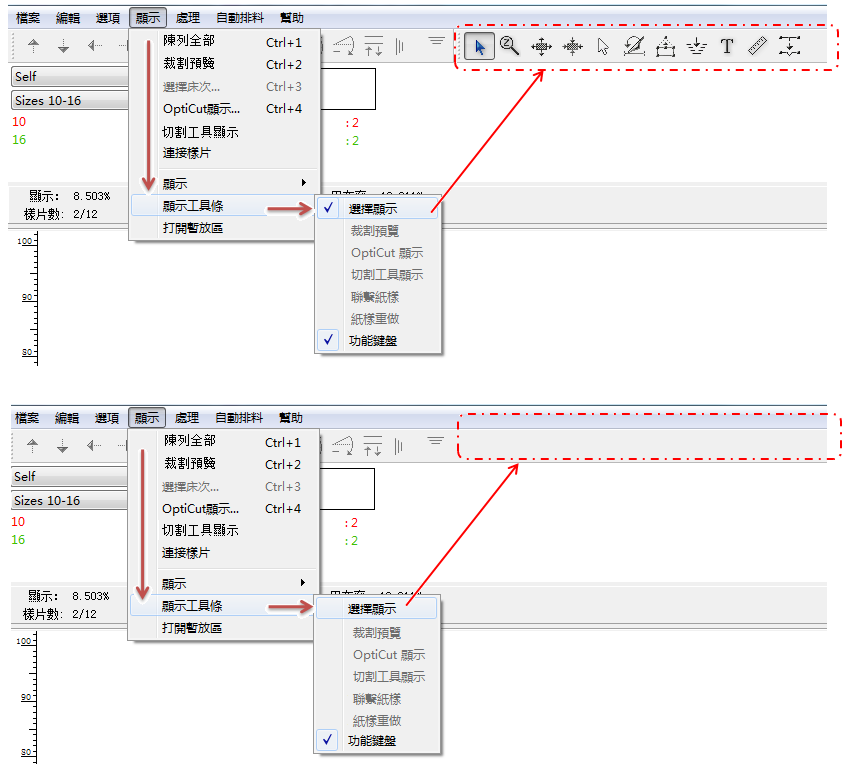Click the rectangular piece outline in lower window
854x764 pixels.
[346, 489]
